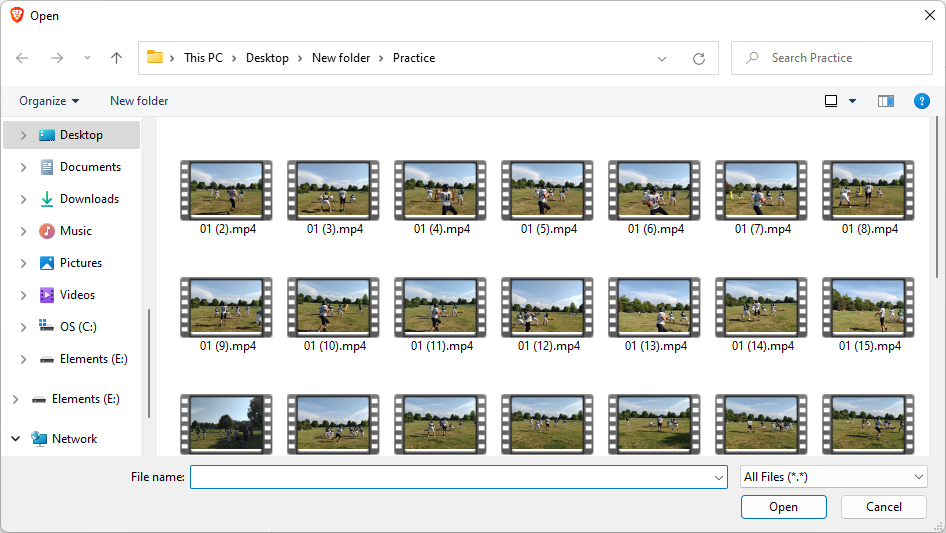The width and height of the screenshot is (946, 533).
Task: Expand the Downloads tree node
Action: click(x=24, y=199)
